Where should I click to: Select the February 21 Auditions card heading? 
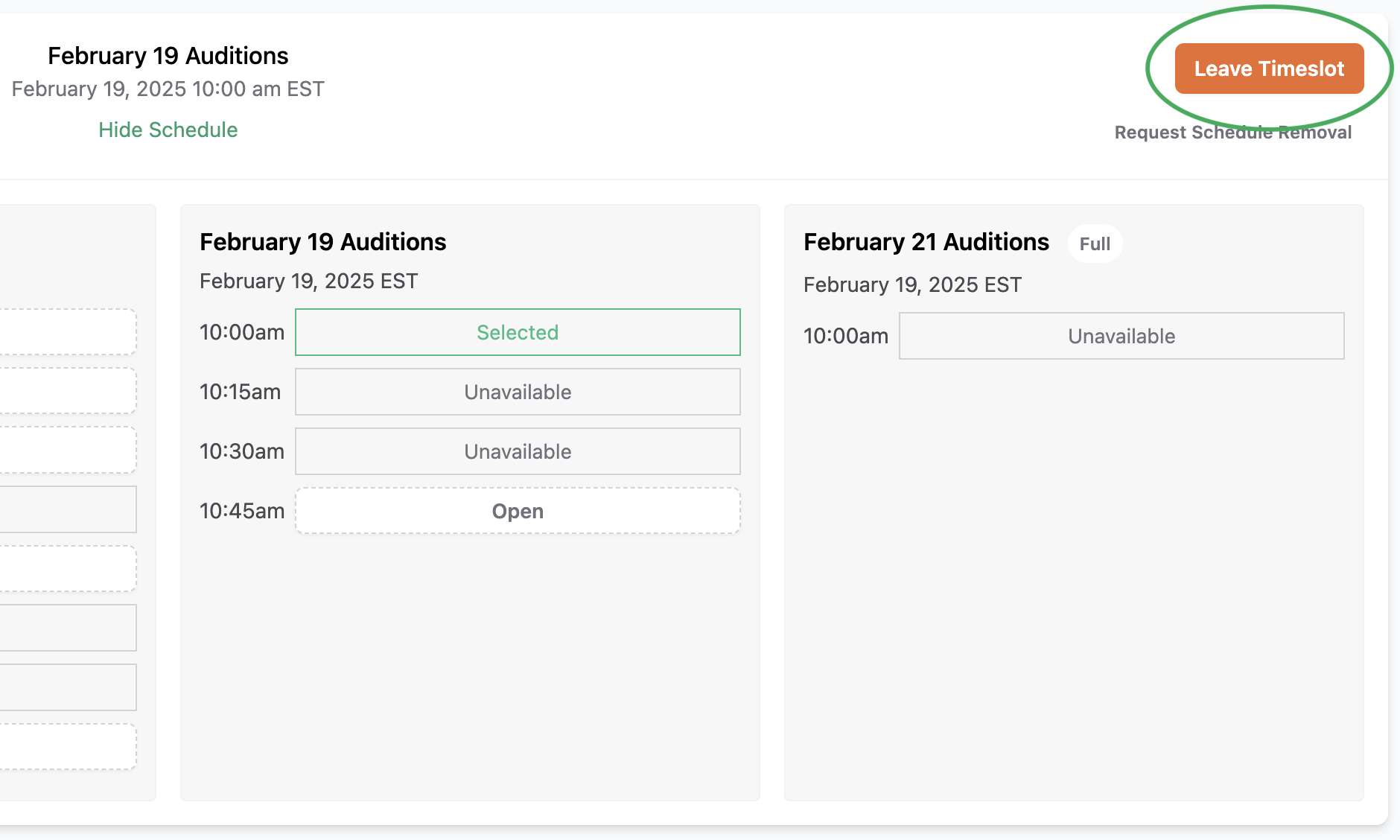tap(926, 242)
